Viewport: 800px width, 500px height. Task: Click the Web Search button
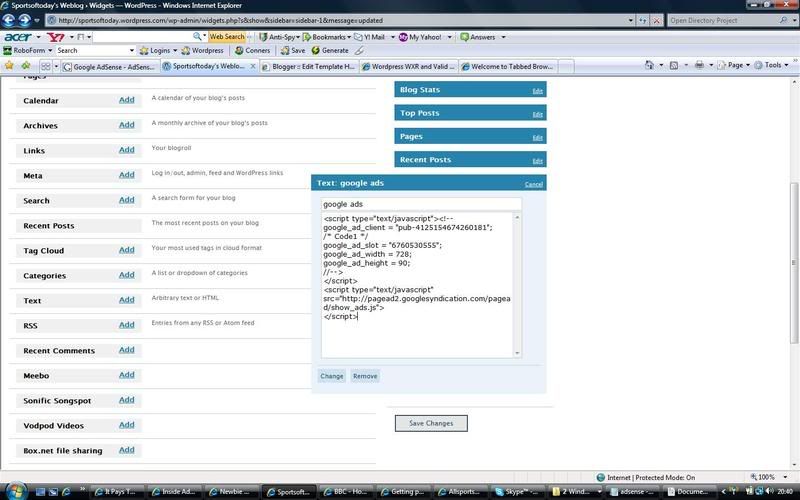227,37
